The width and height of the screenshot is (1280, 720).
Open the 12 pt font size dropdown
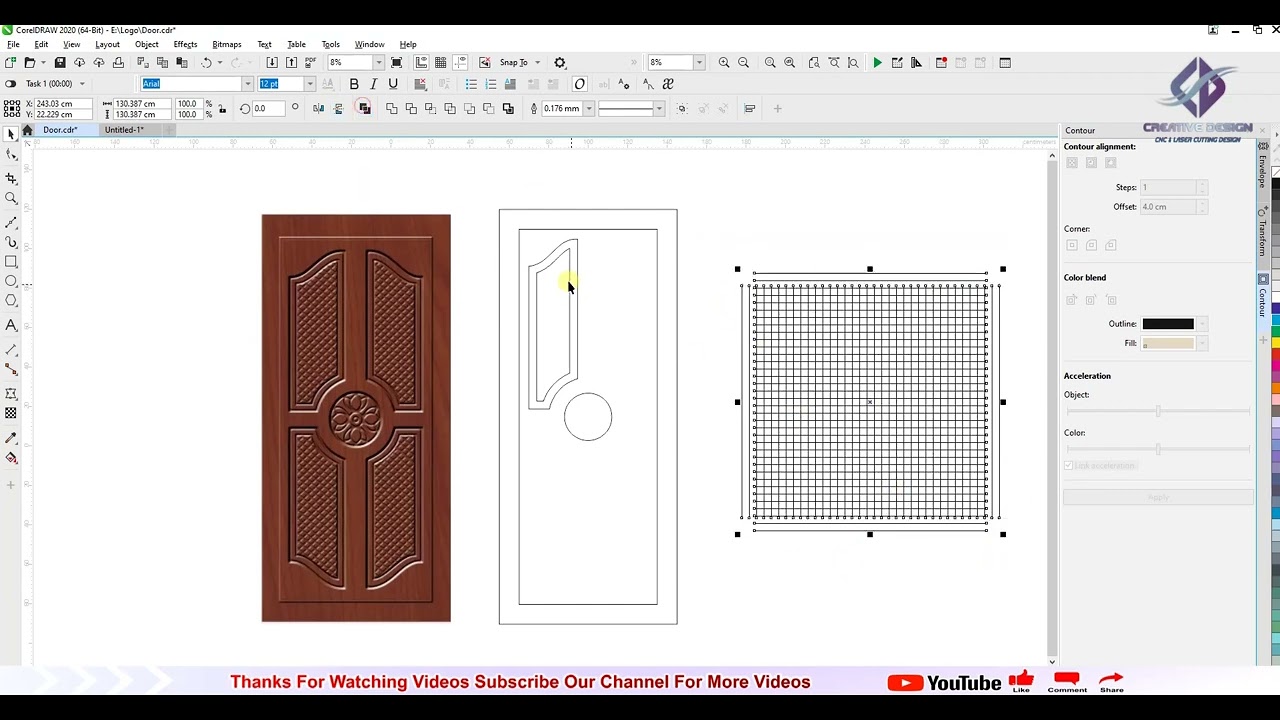310,84
